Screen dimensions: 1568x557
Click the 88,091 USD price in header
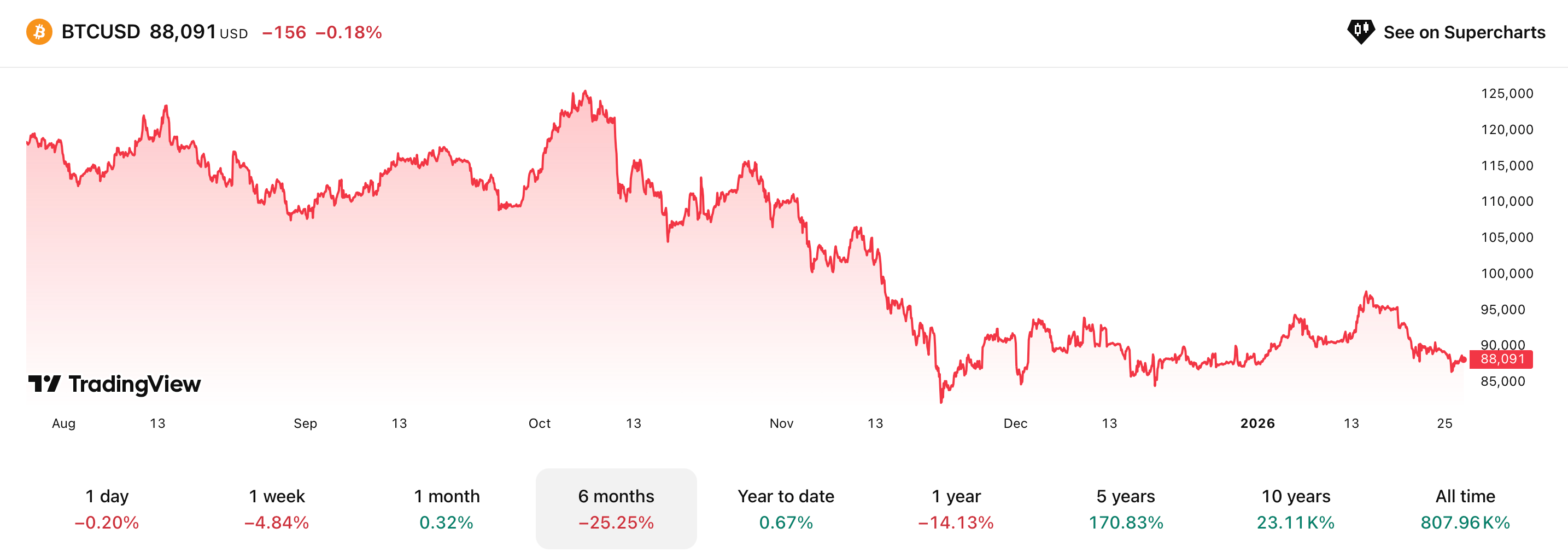[183, 32]
